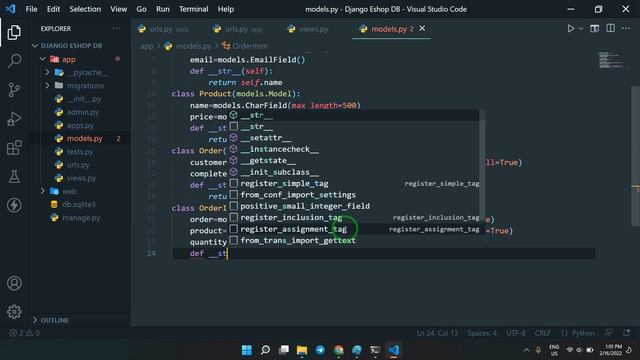This screenshot has width=640, height=360.
Task: Show hidden system tray icons
Action: click(527, 350)
